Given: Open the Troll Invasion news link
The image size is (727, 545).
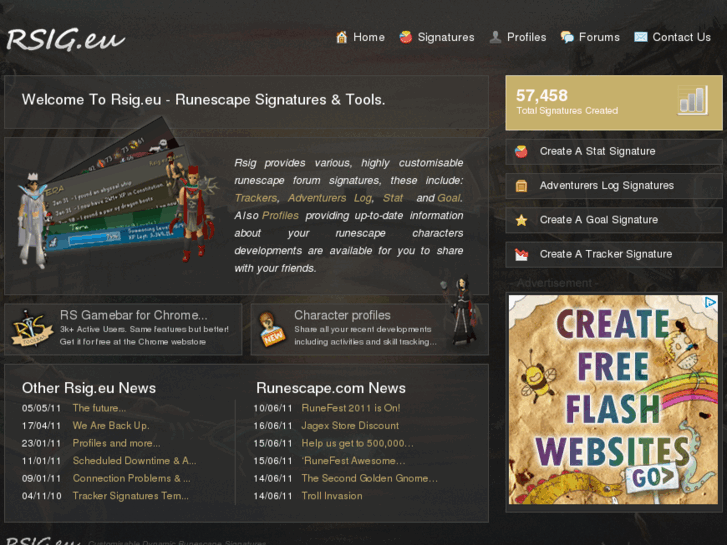Looking at the screenshot, I should pos(332,496).
